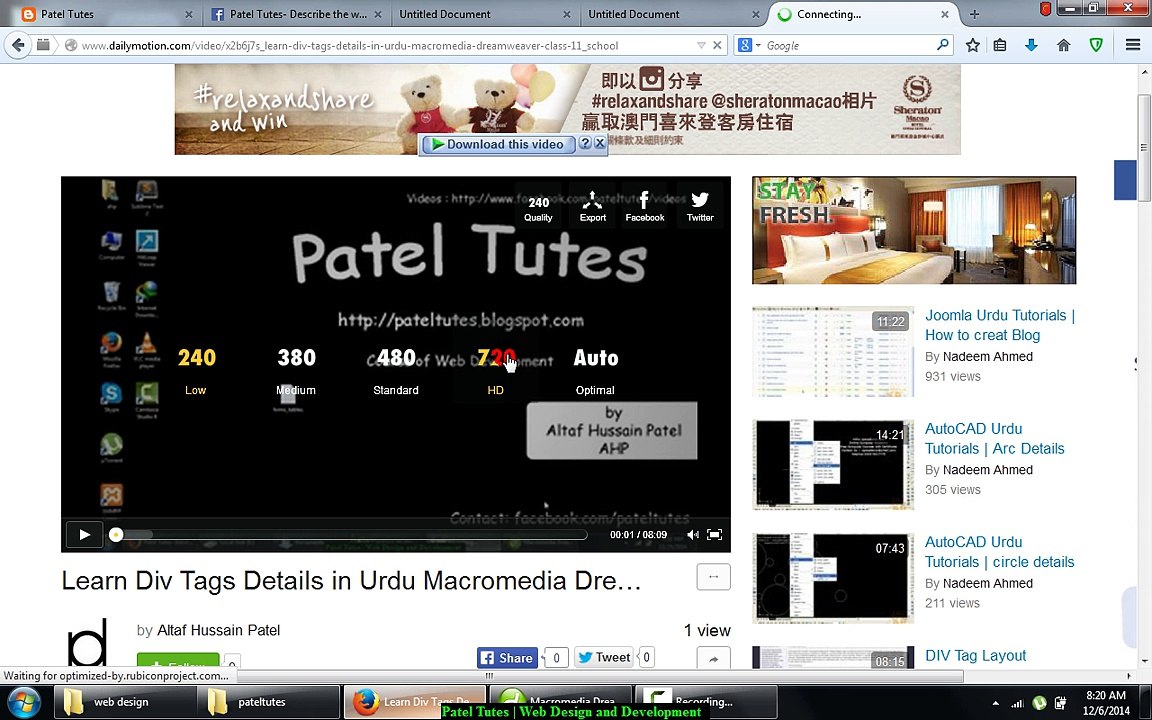Image resolution: width=1152 pixels, height=720 pixels.
Task: Open Nadeem Ahmed under Joomla video
Action: 987,356
